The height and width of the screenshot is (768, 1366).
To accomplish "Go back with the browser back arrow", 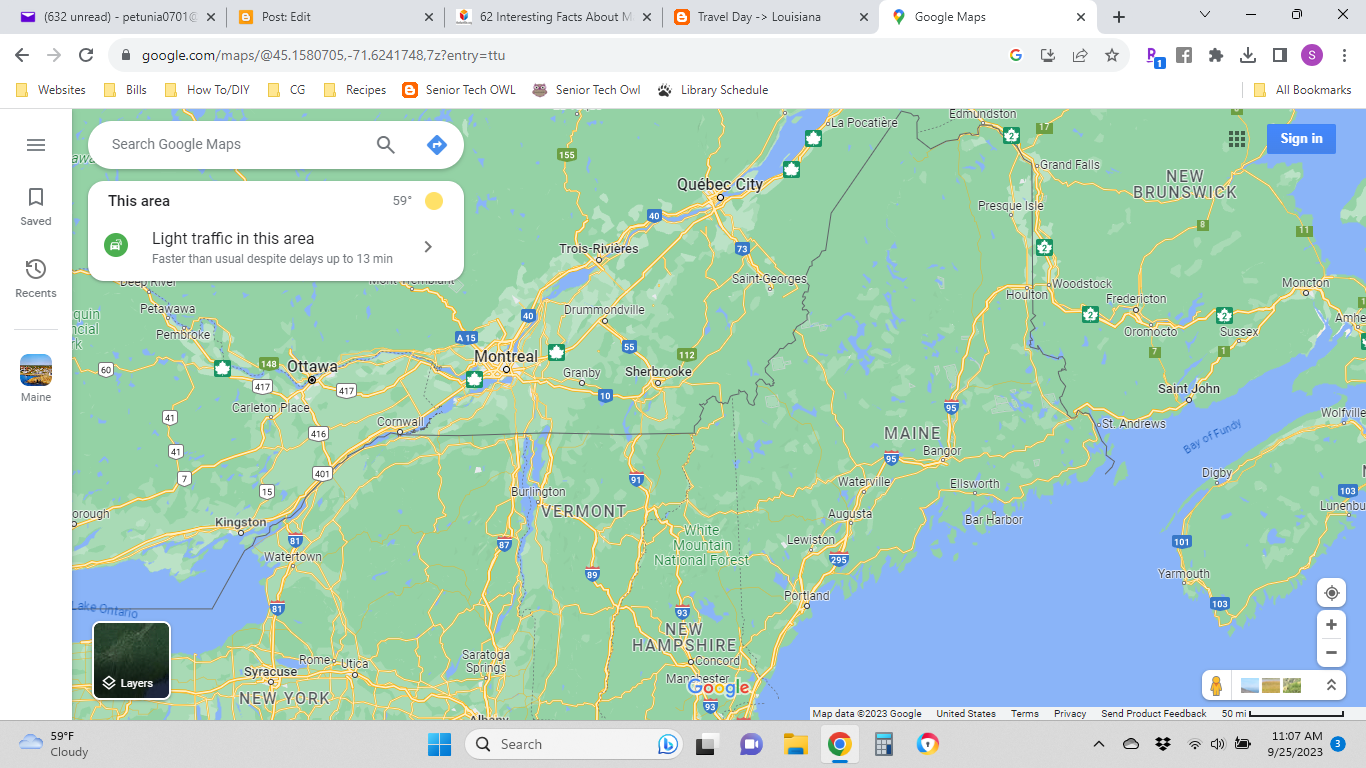I will 22,55.
